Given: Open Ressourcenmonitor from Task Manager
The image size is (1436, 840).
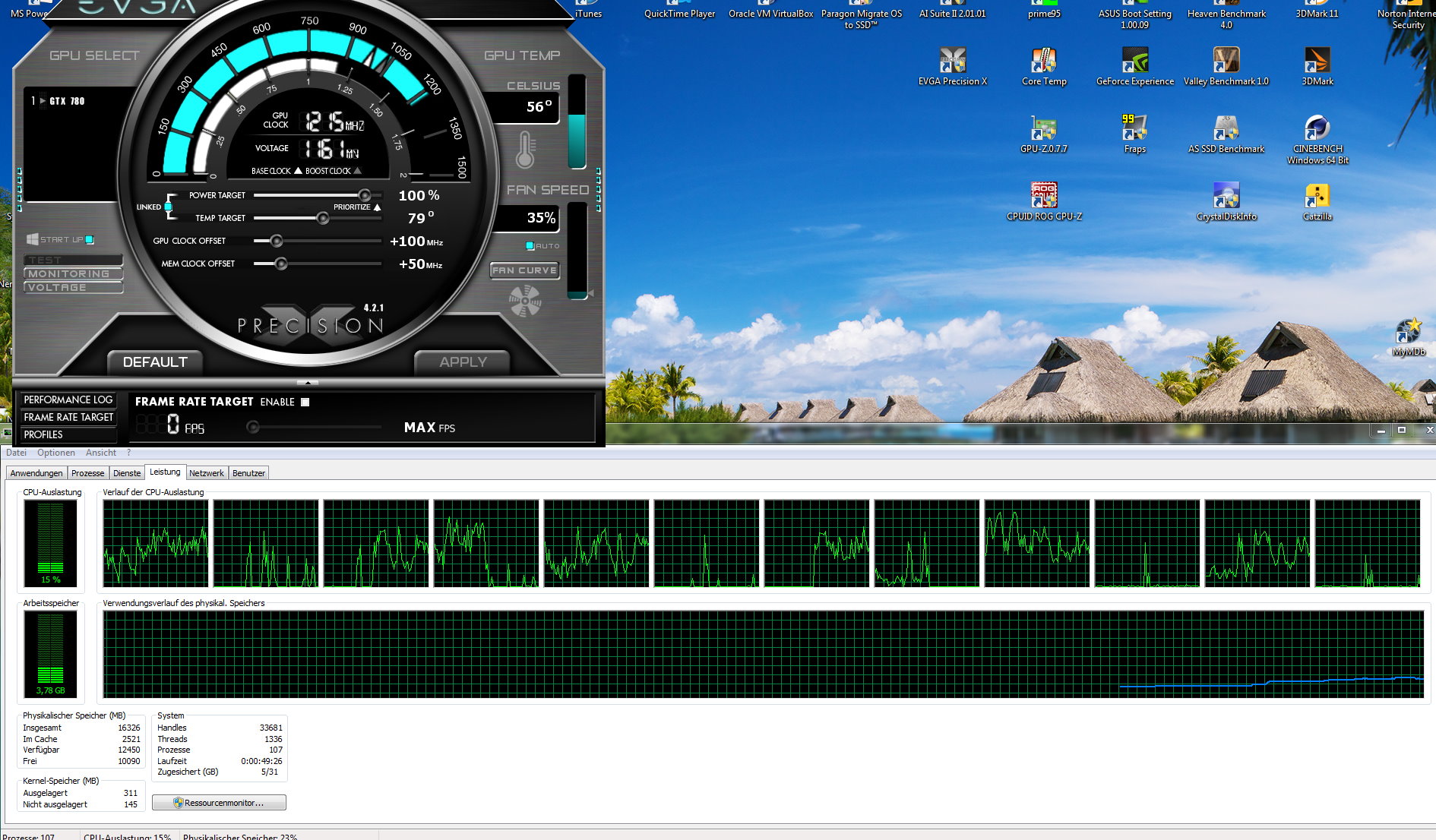Looking at the screenshot, I should click(219, 803).
